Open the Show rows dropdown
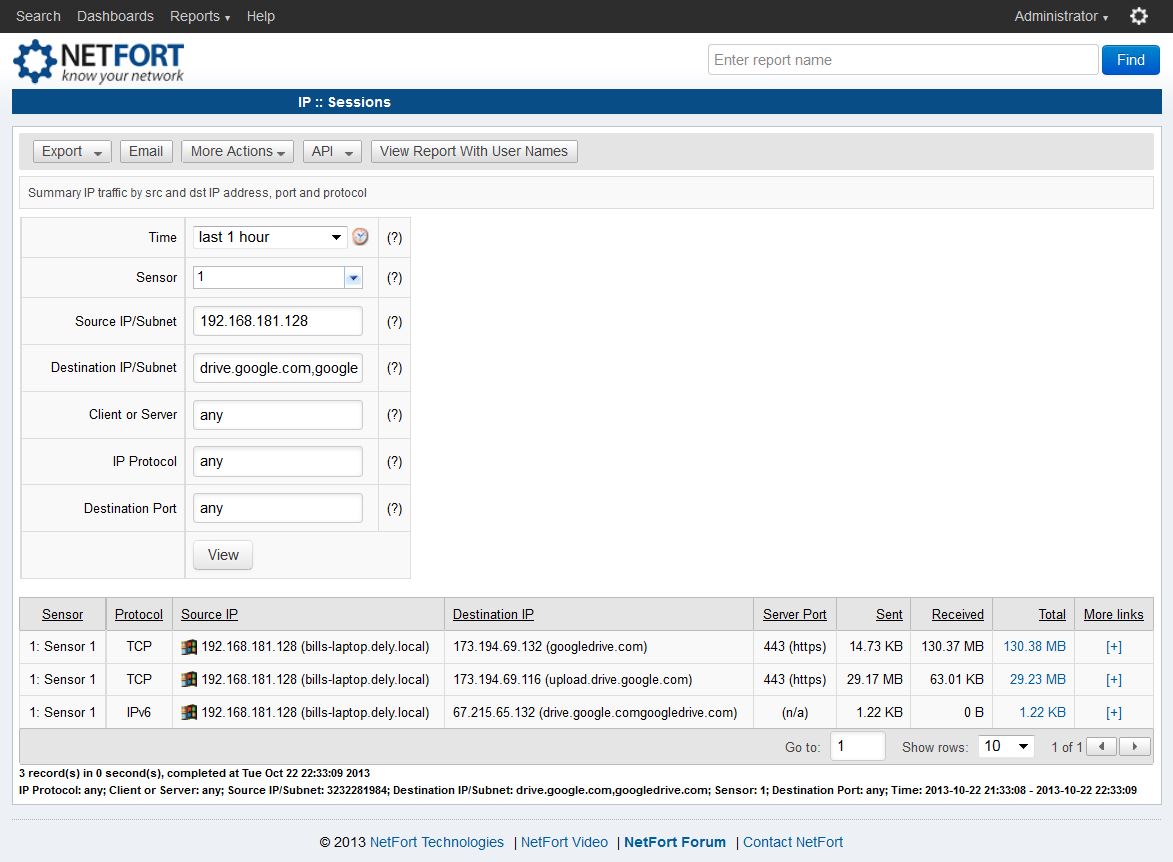This screenshot has height=862, width=1173. point(1006,746)
